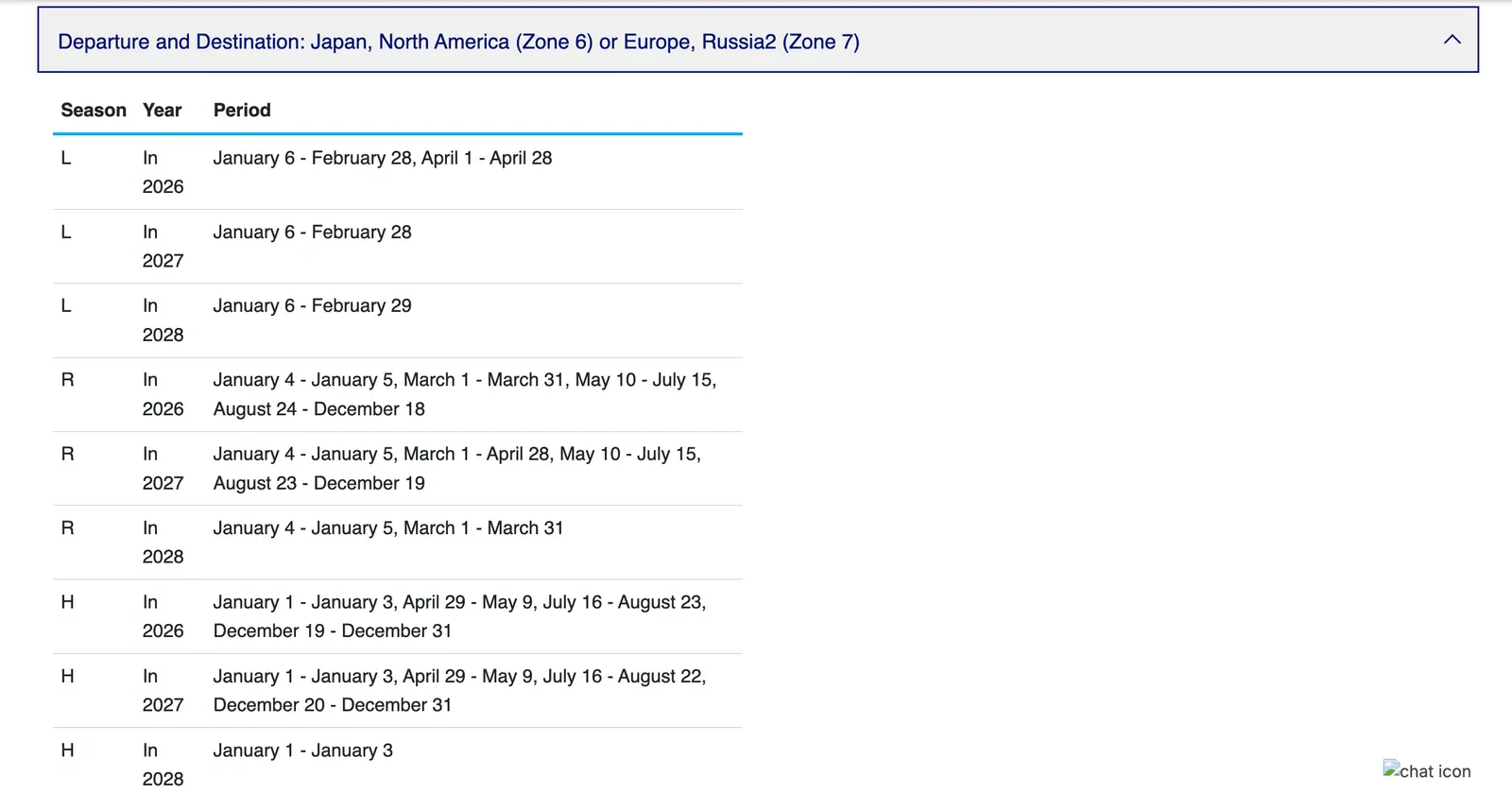Select the period 'January 6 - February 28' for 2027

point(313,232)
